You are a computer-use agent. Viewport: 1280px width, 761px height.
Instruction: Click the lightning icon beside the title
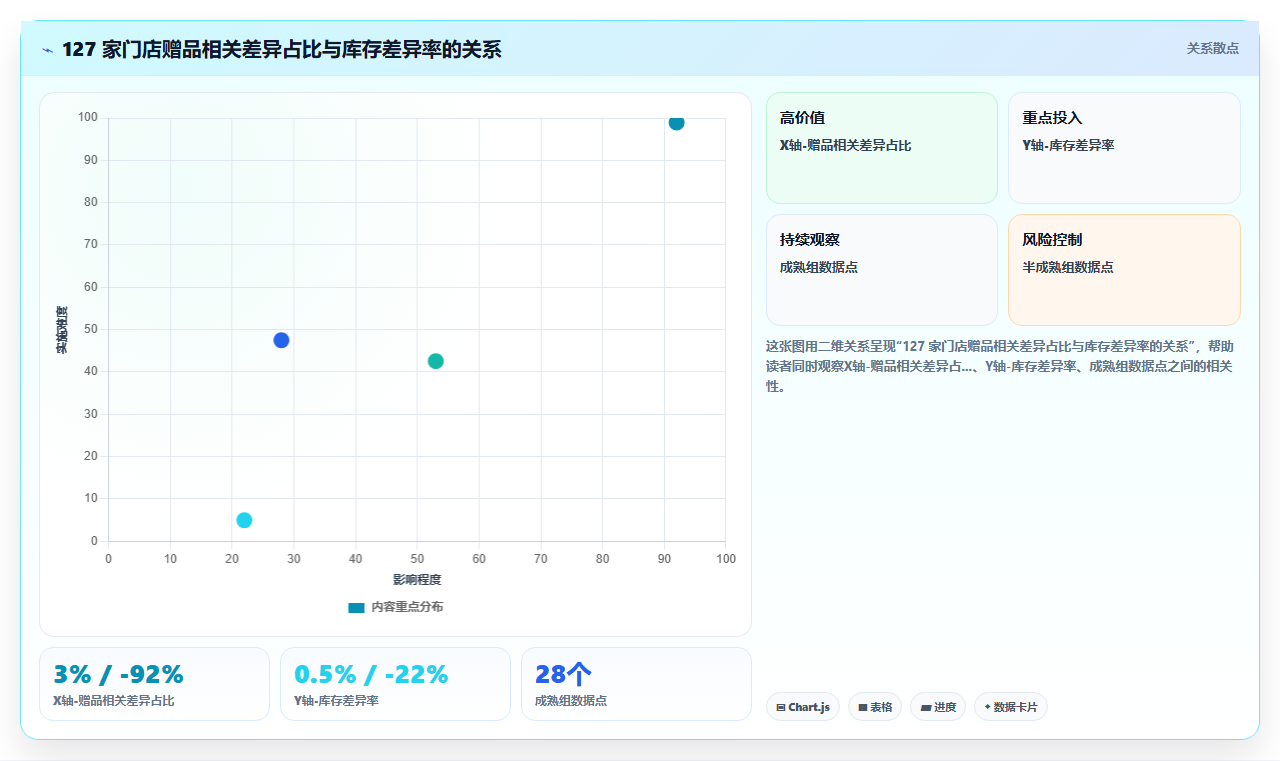47,50
